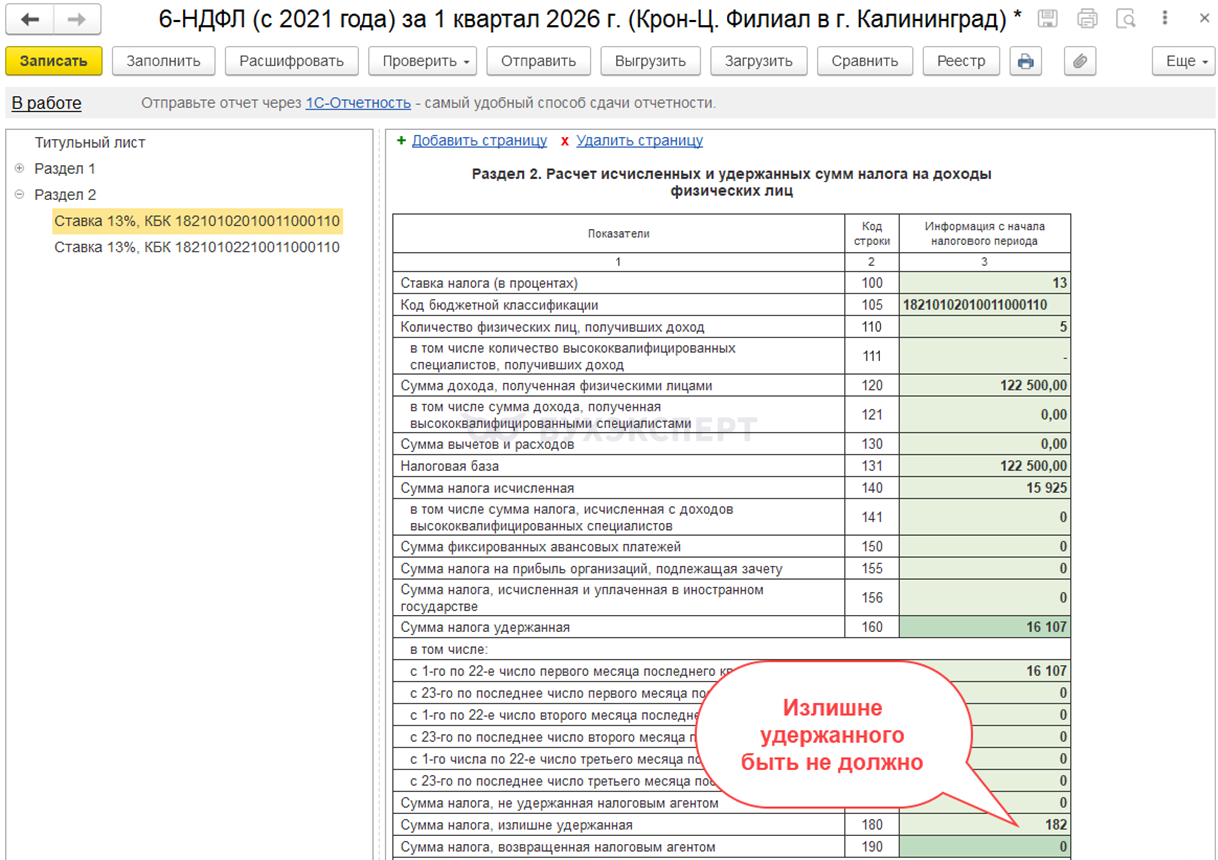
Task: Click the Заполнить button
Action: tap(163, 61)
